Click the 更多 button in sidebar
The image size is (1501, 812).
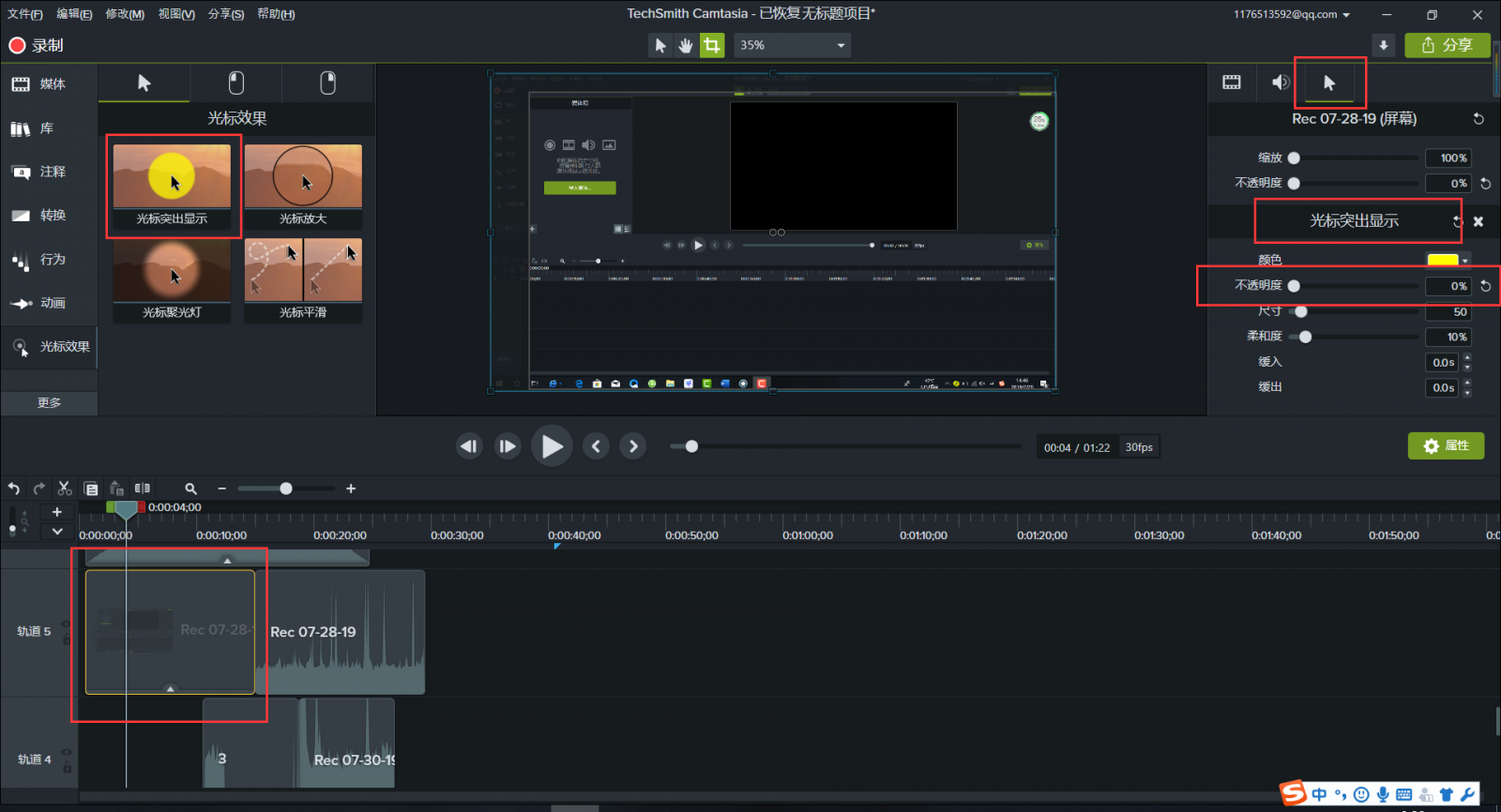(49, 402)
